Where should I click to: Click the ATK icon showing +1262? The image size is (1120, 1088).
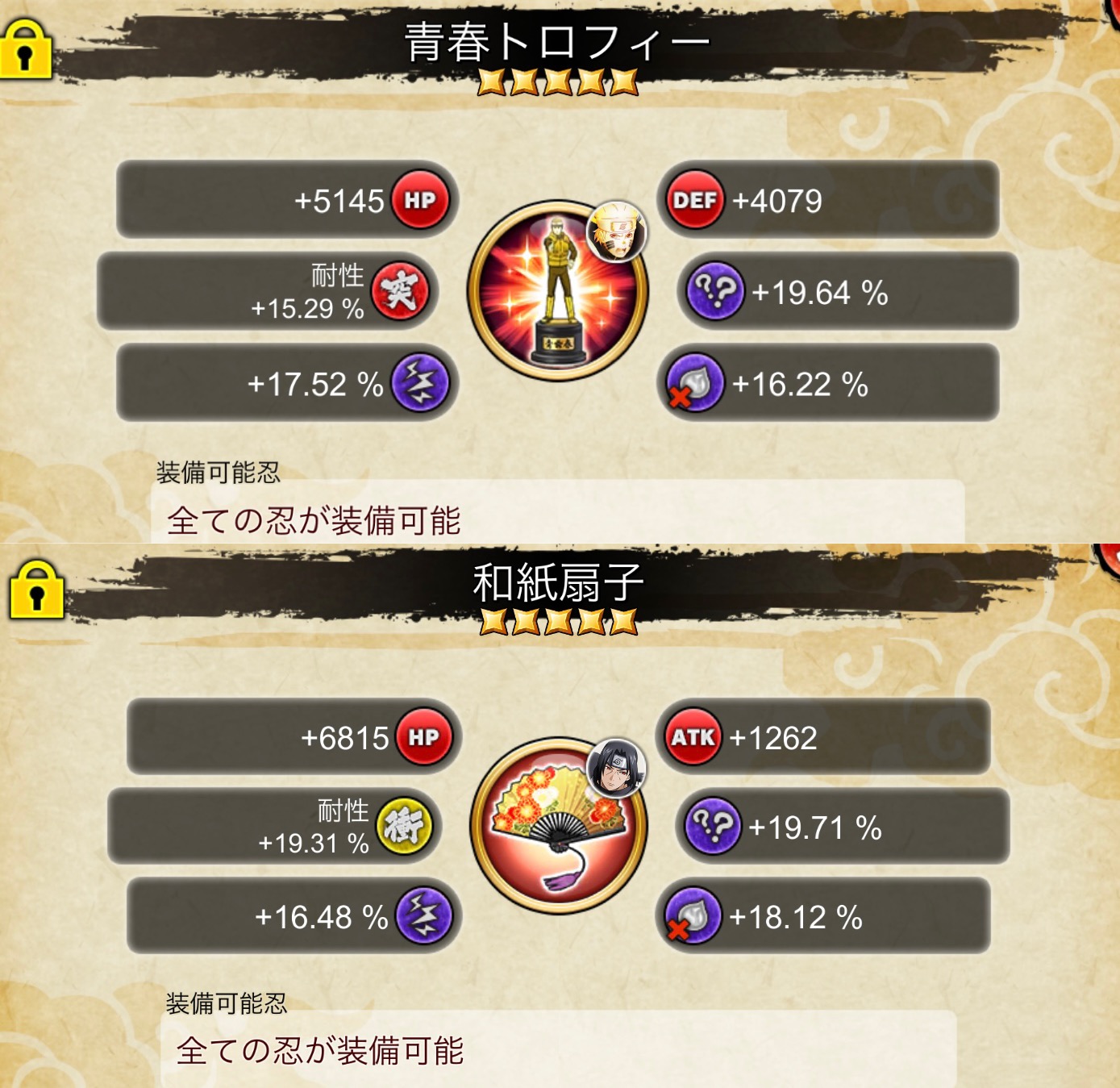pos(693,737)
